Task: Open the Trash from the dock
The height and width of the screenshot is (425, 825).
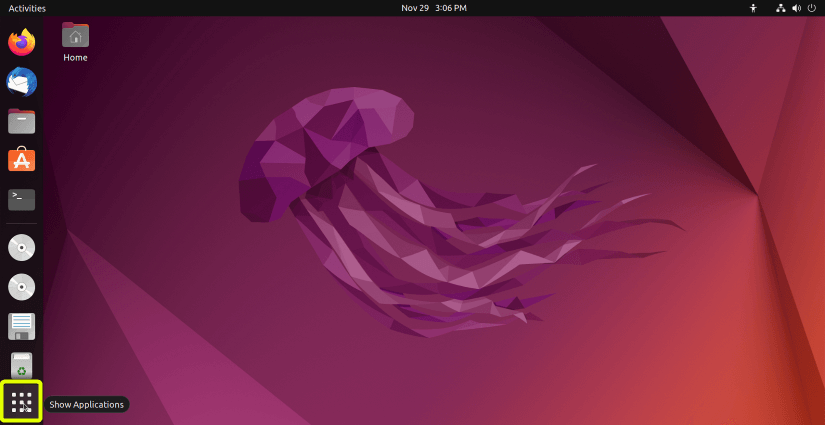Action: [22, 366]
